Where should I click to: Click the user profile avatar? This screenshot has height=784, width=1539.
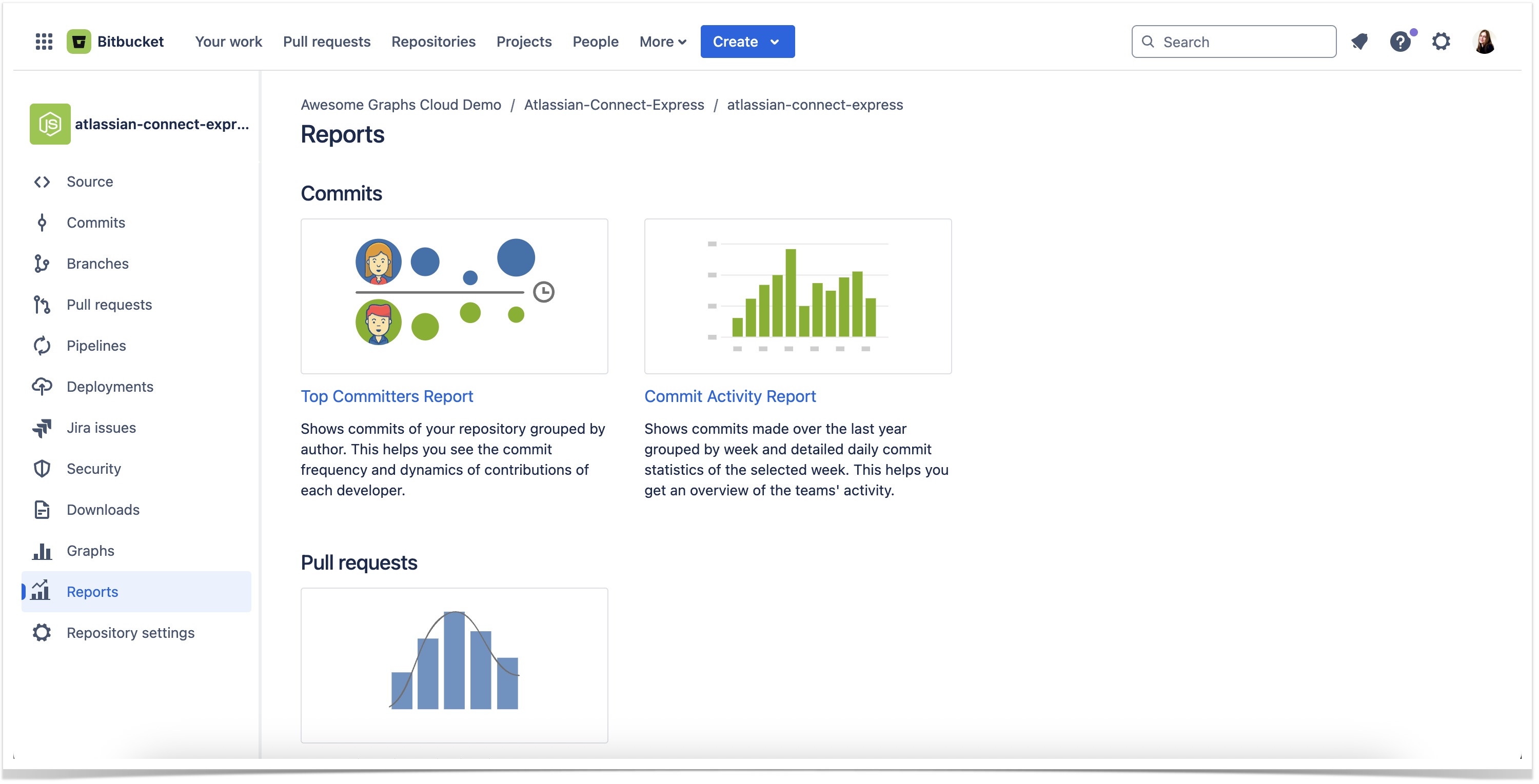[x=1484, y=42]
